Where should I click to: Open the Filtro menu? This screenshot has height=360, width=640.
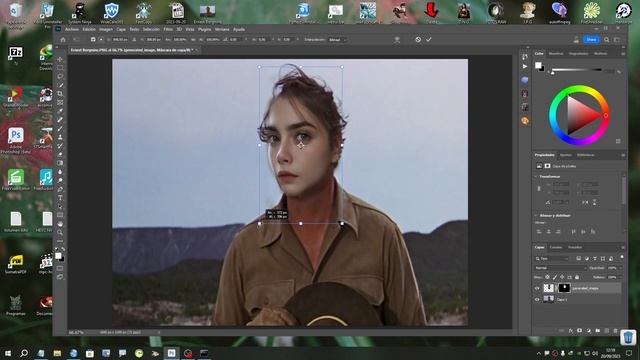168,29
